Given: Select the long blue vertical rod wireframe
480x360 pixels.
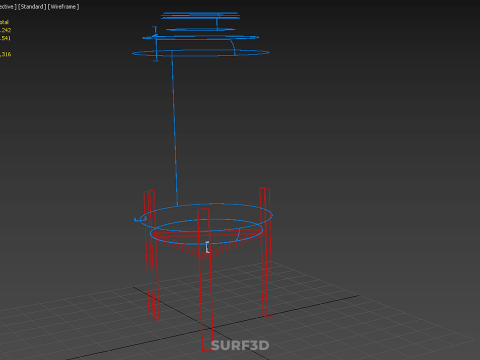Looking at the screenshot, I should (x=174, y=128).
